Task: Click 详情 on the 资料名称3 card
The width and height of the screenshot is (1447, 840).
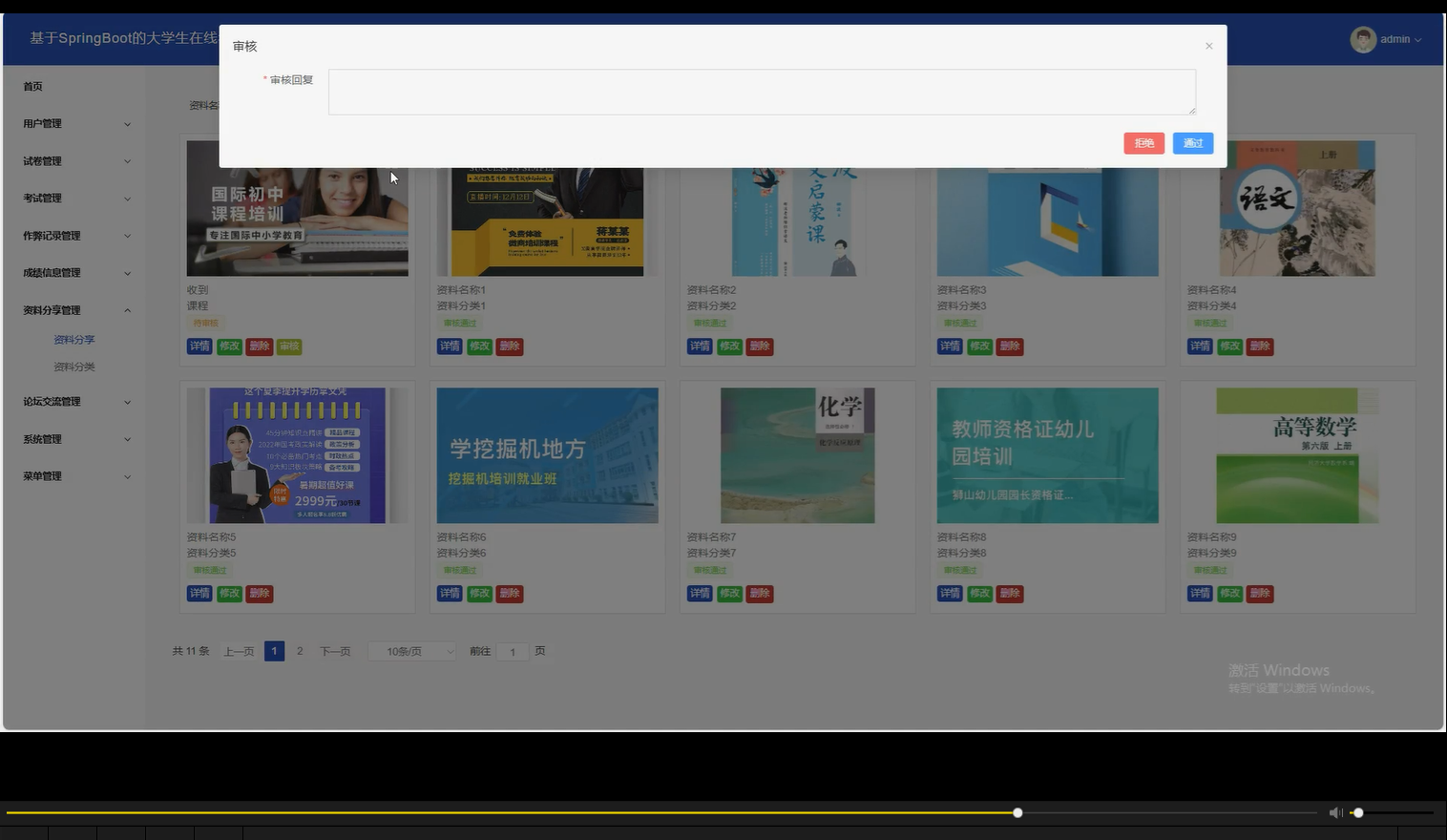Action: pos(950,346)
